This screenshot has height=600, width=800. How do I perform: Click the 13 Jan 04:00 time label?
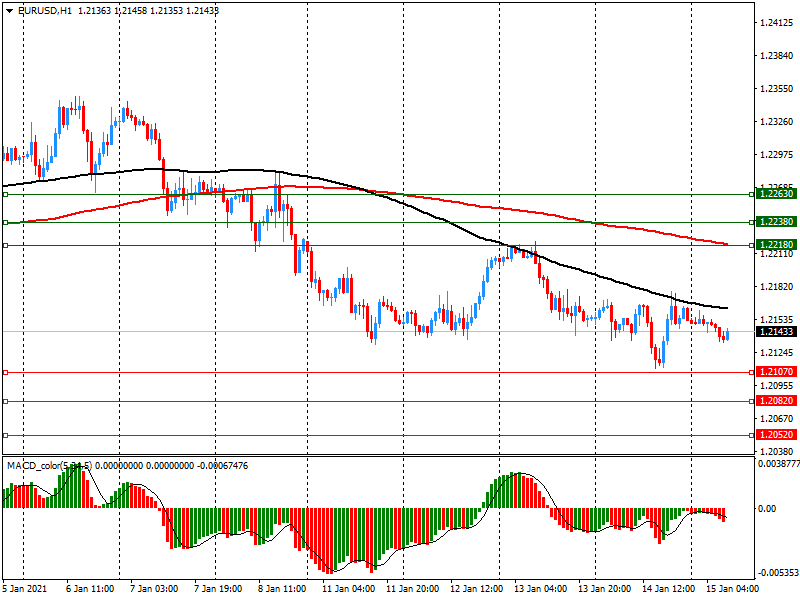540,589
